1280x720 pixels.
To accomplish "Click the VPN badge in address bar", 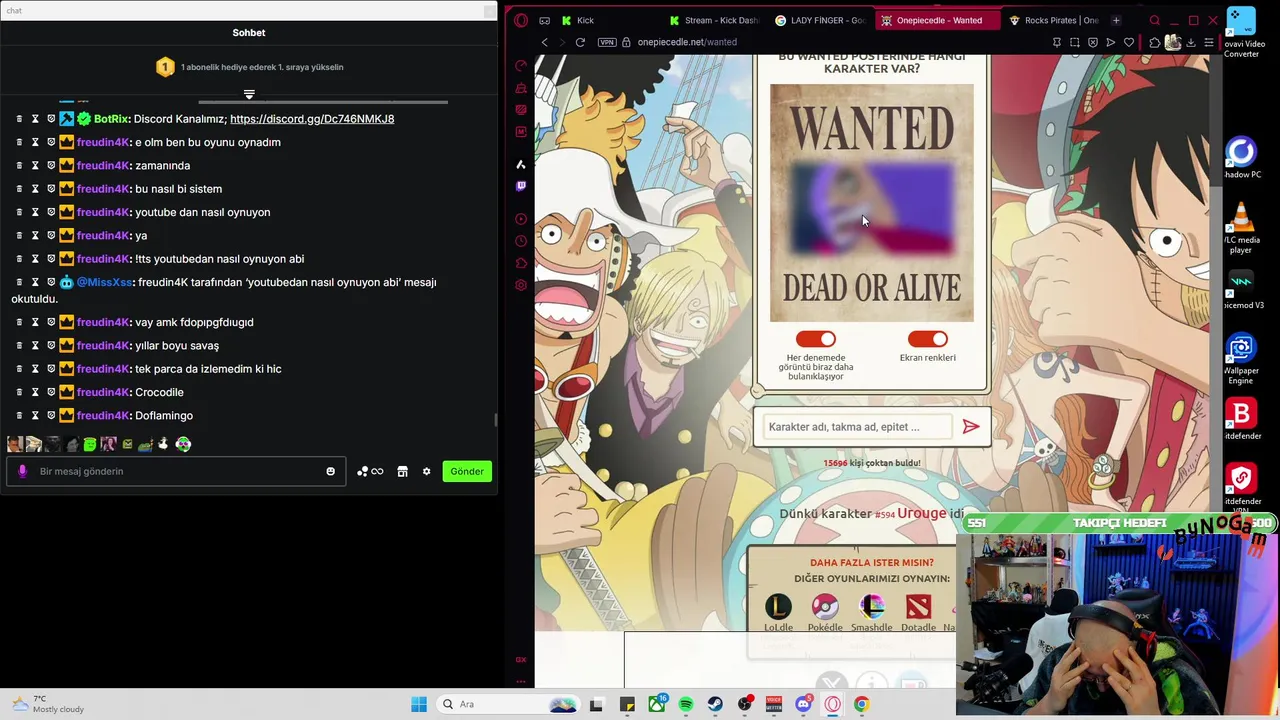I will 606,42.
